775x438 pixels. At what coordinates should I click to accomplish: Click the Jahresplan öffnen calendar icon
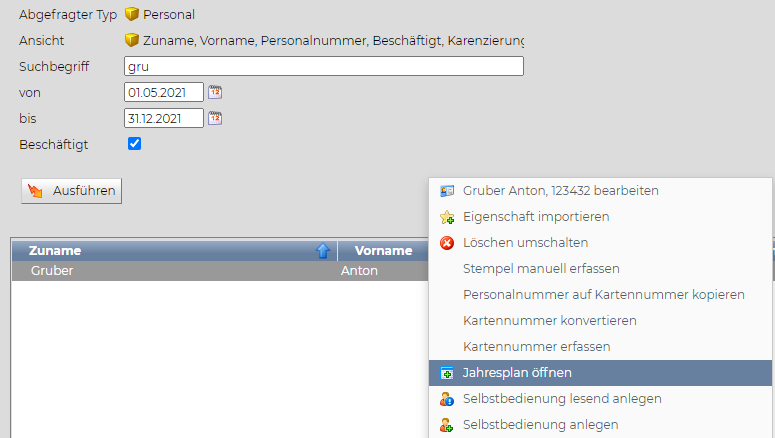click(x=447, y=373)
